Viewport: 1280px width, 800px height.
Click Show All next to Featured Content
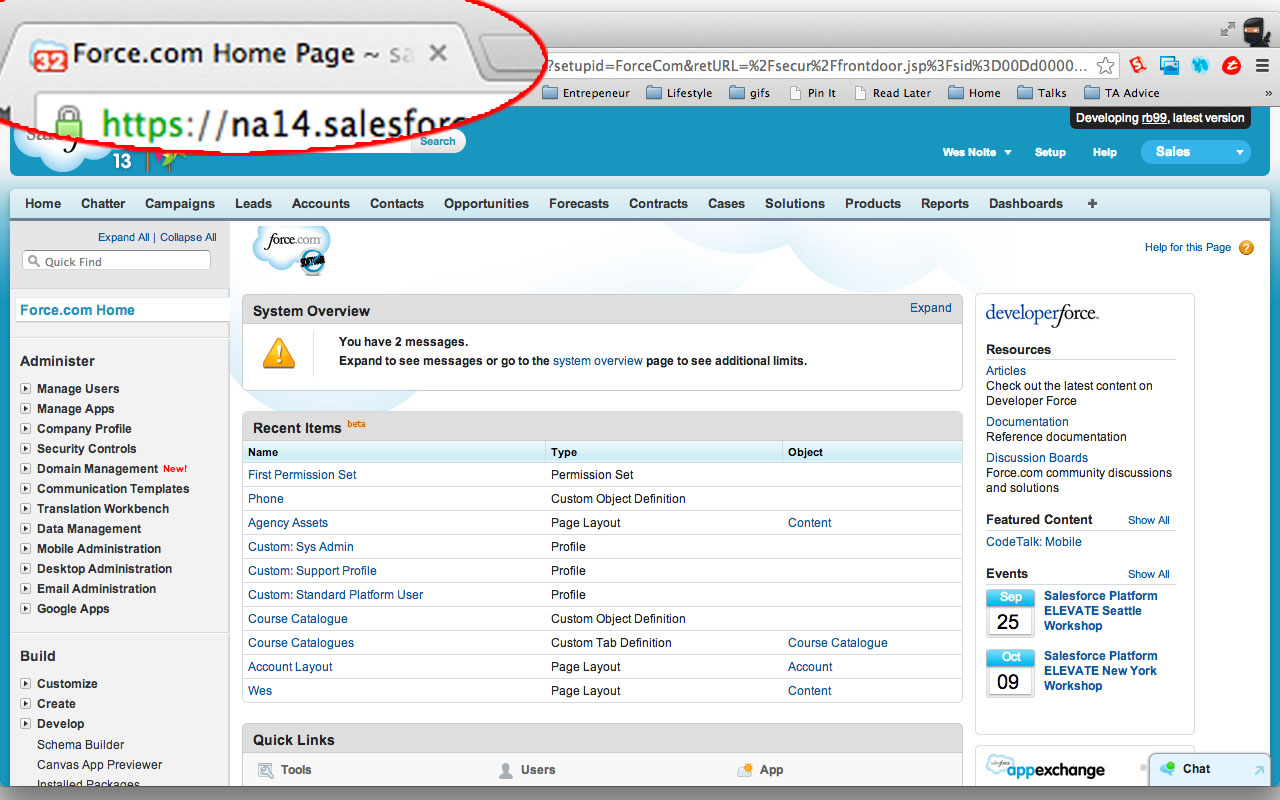click(1149, 520)
